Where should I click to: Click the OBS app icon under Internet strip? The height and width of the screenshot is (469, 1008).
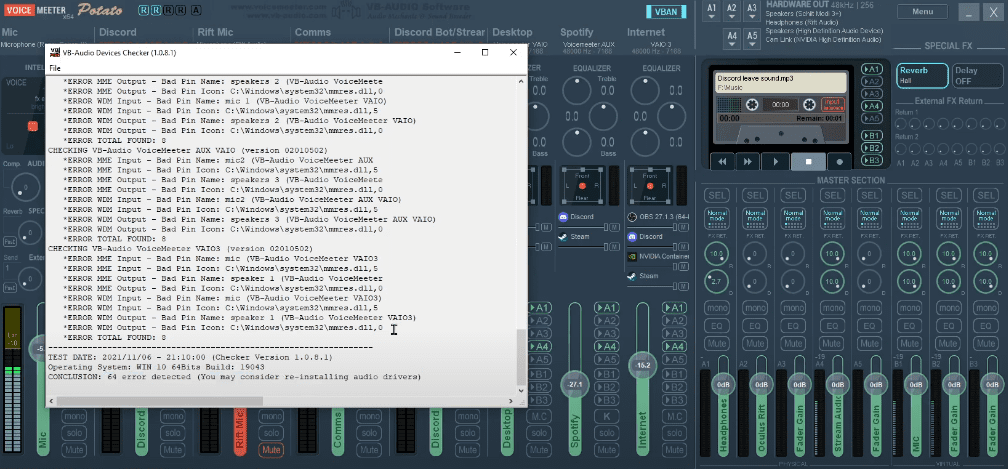coord(632,217)
